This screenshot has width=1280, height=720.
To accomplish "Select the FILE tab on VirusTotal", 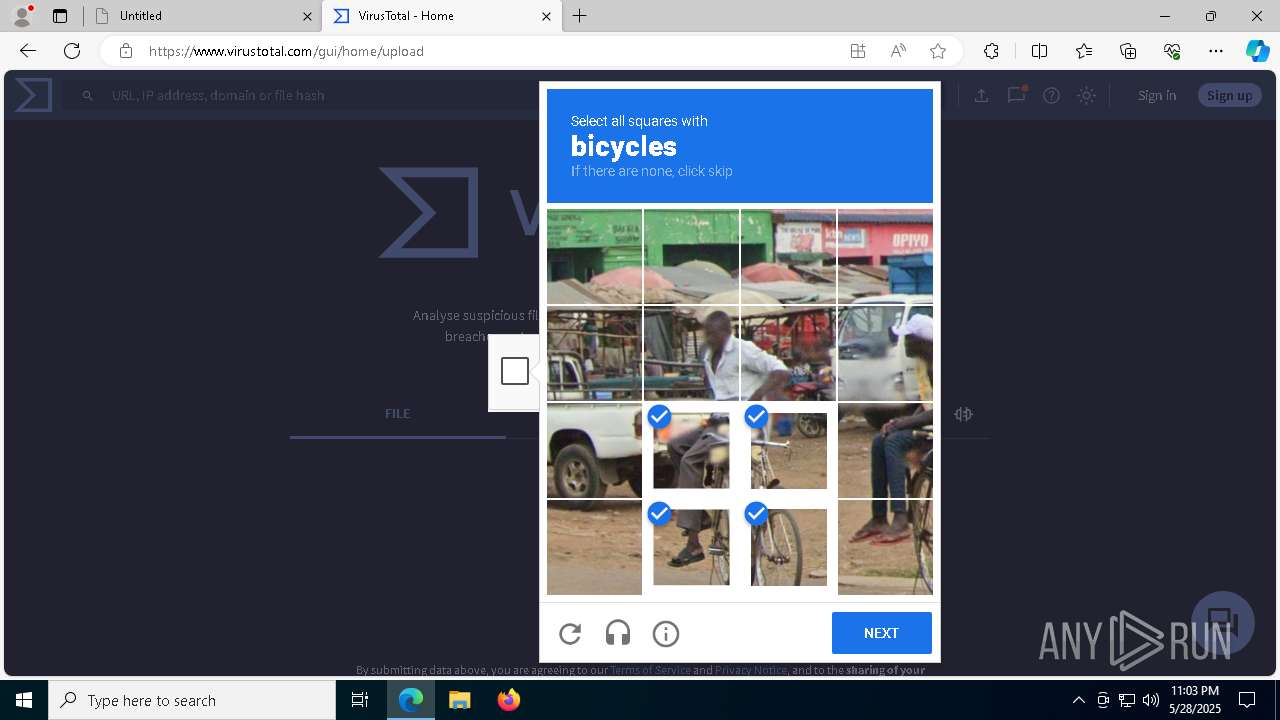I will tap(397, 413).
